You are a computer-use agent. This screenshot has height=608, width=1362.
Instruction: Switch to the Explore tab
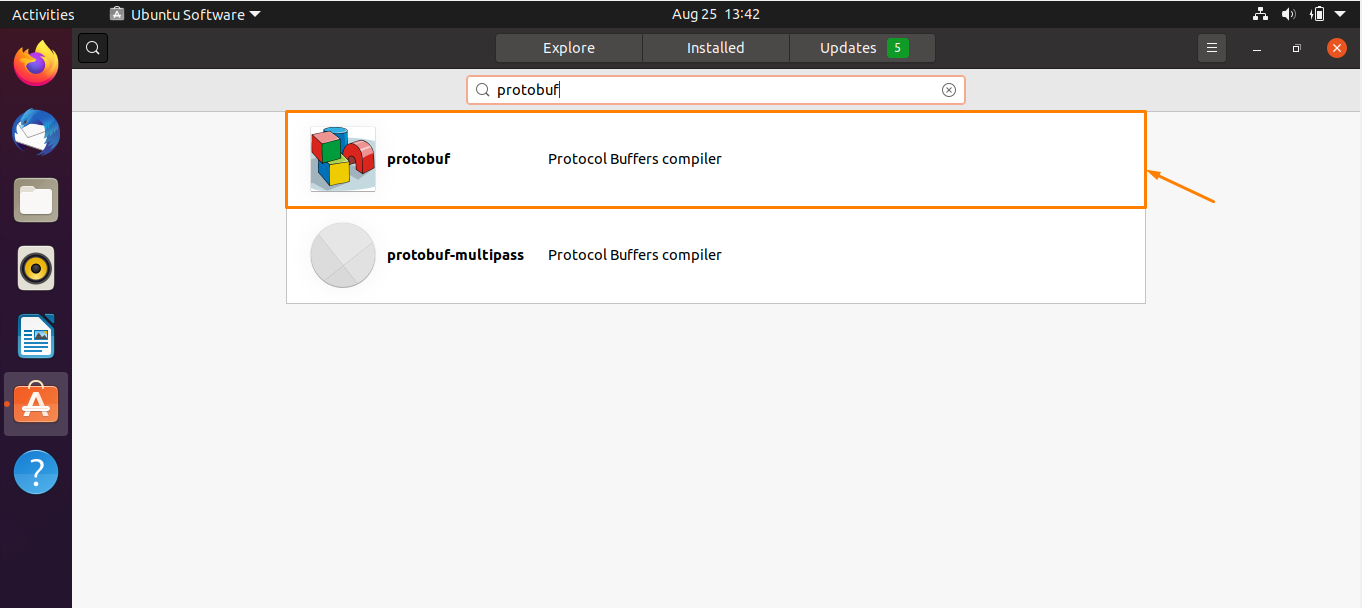pyautogui.click(x=569, y=48)
